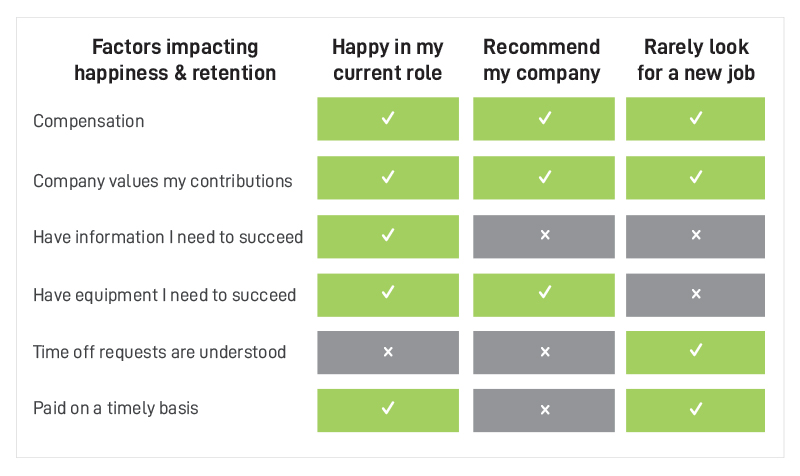Select the Happy in my current role header

[388, 60]
